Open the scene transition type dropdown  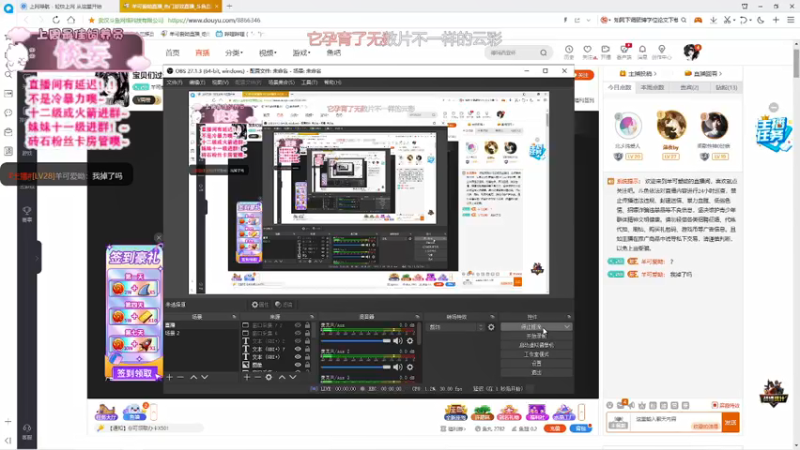pos(455,327)
